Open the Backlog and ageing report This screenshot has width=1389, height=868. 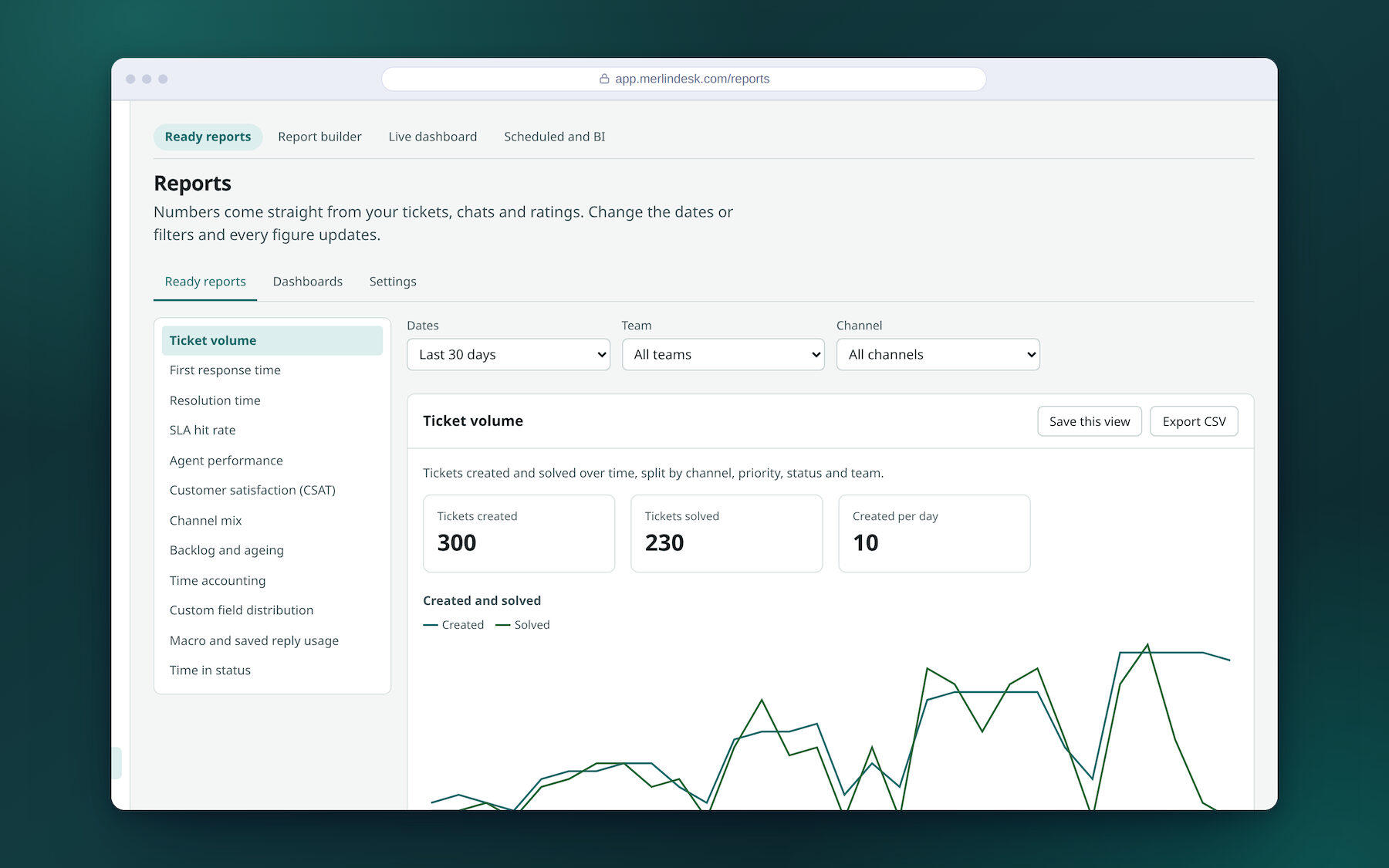pyautogui.click(x=272, y=550)
